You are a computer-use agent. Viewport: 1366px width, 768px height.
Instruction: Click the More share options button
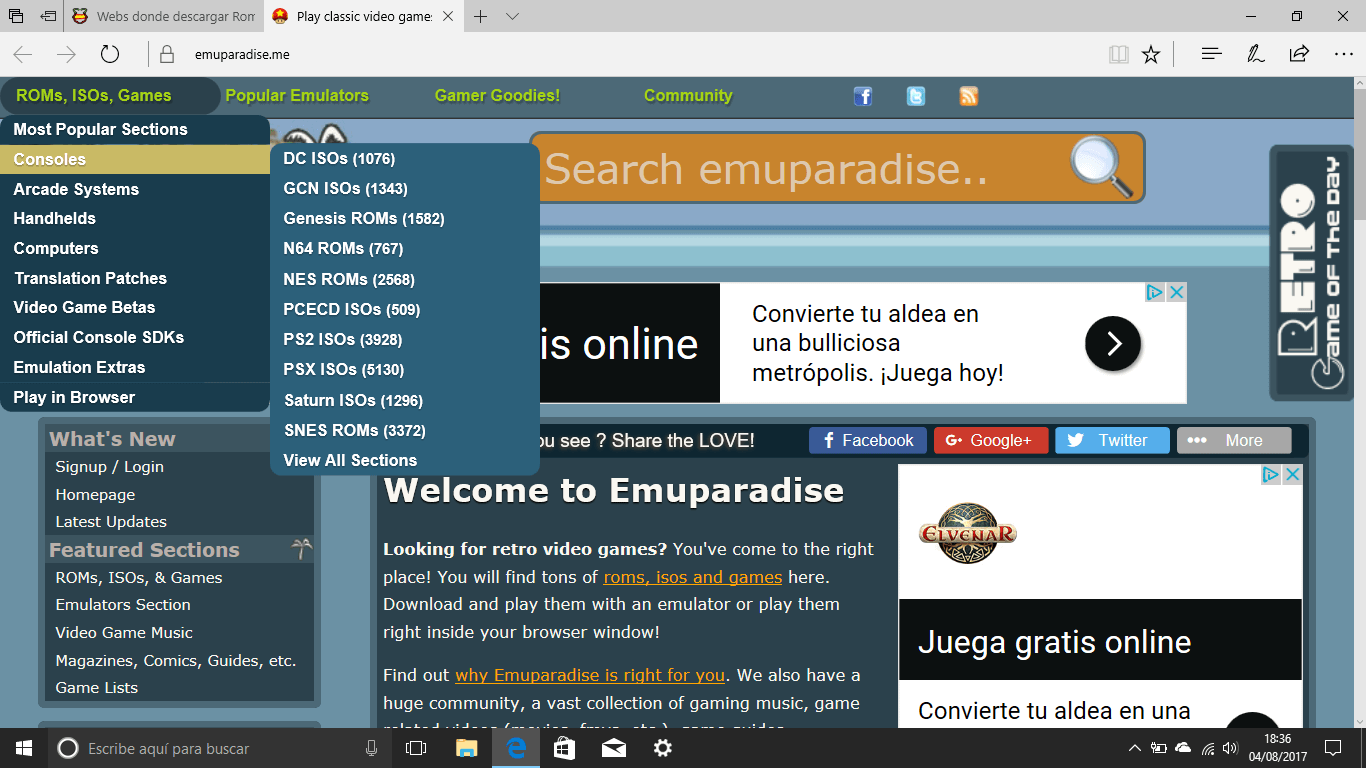[1234, 440]
